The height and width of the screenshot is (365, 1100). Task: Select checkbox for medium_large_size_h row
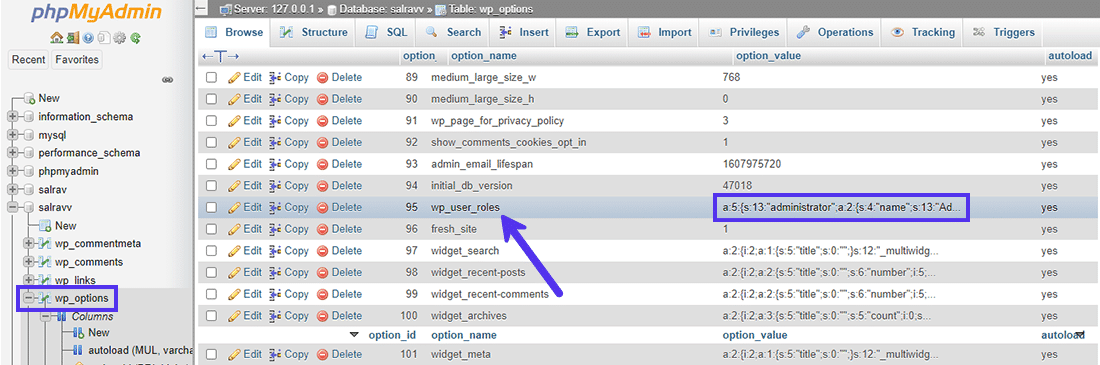tap(211, 100)
